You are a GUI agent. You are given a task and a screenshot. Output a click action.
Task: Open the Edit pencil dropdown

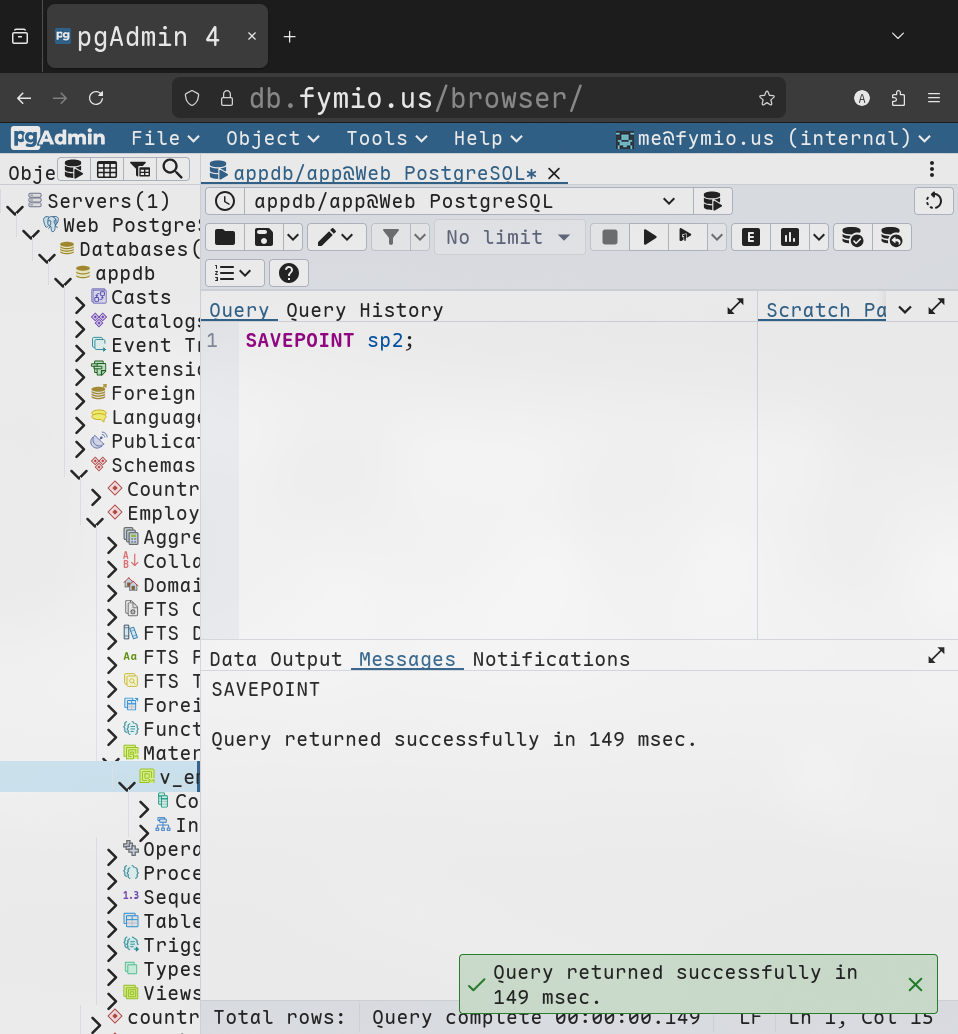coord(336,237)
